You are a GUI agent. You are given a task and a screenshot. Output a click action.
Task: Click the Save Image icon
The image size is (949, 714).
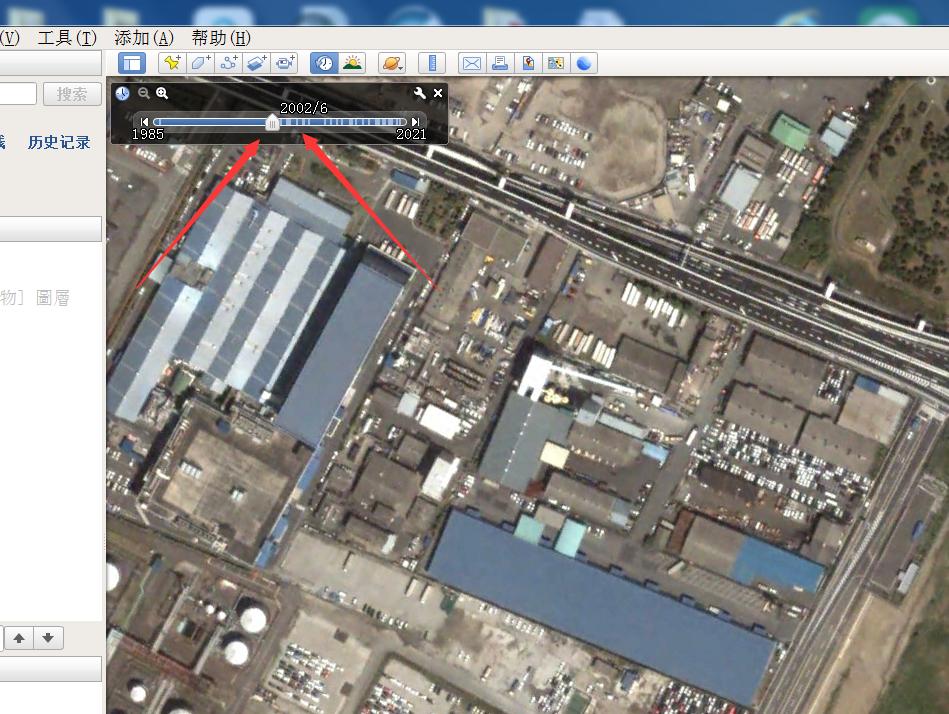pos(527,62)
